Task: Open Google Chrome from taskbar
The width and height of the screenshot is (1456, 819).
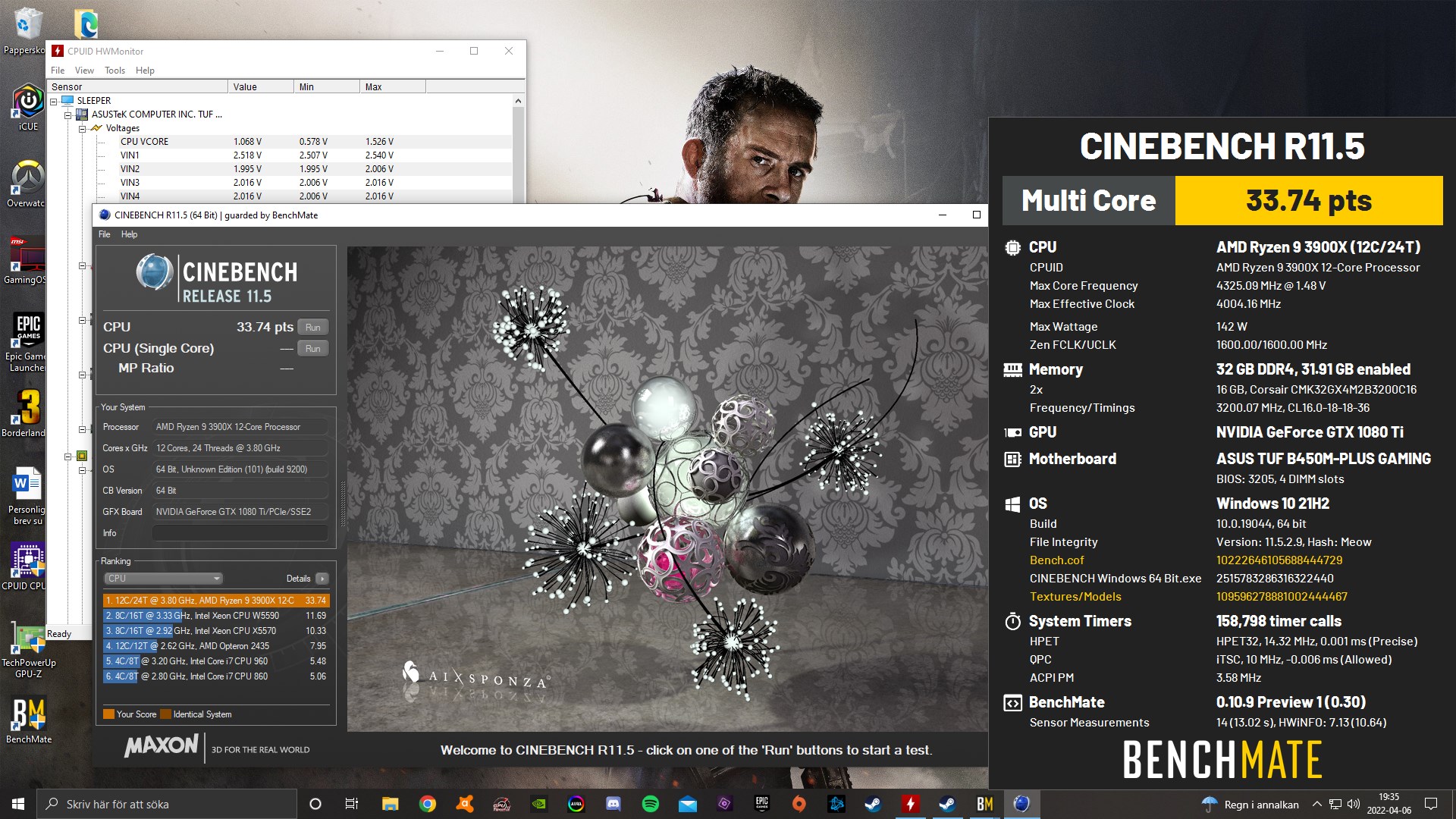Action: tap(428, 804)
